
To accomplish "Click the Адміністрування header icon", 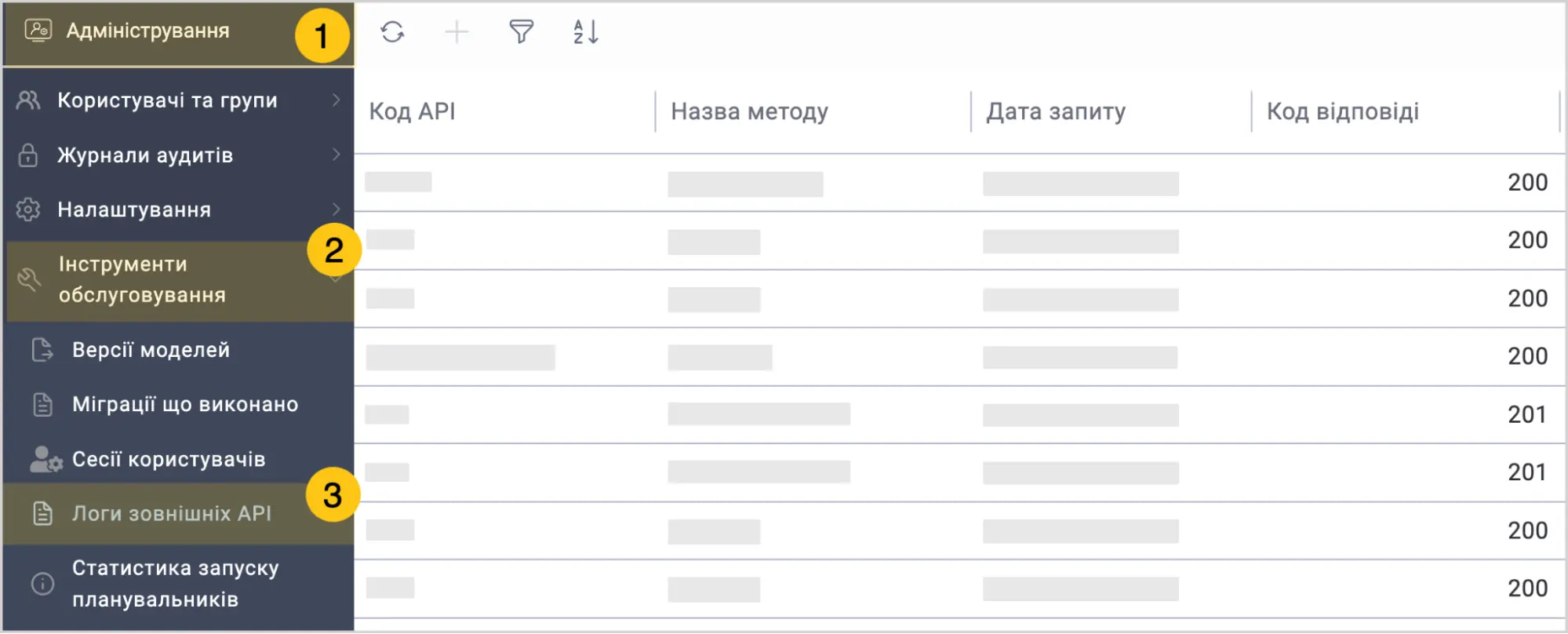I will 38,31.
